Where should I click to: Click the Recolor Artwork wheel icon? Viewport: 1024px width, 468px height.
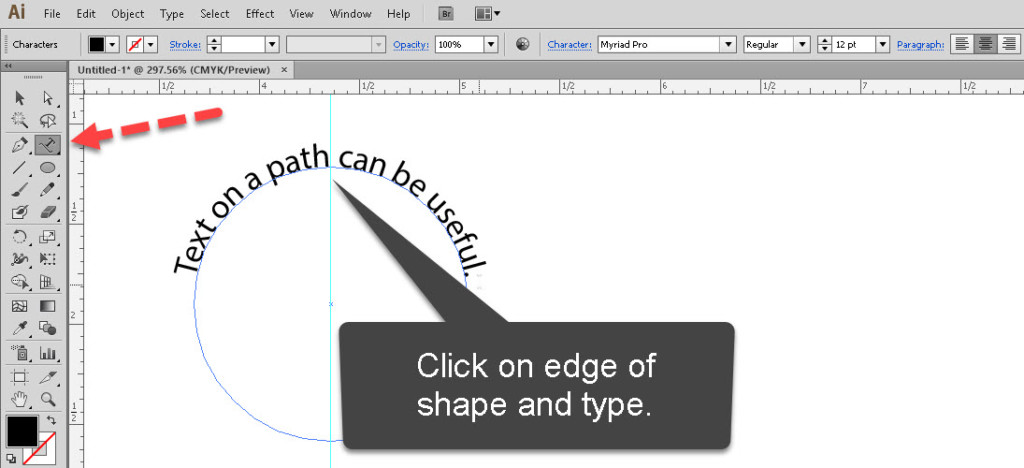[x=522, y=44]
